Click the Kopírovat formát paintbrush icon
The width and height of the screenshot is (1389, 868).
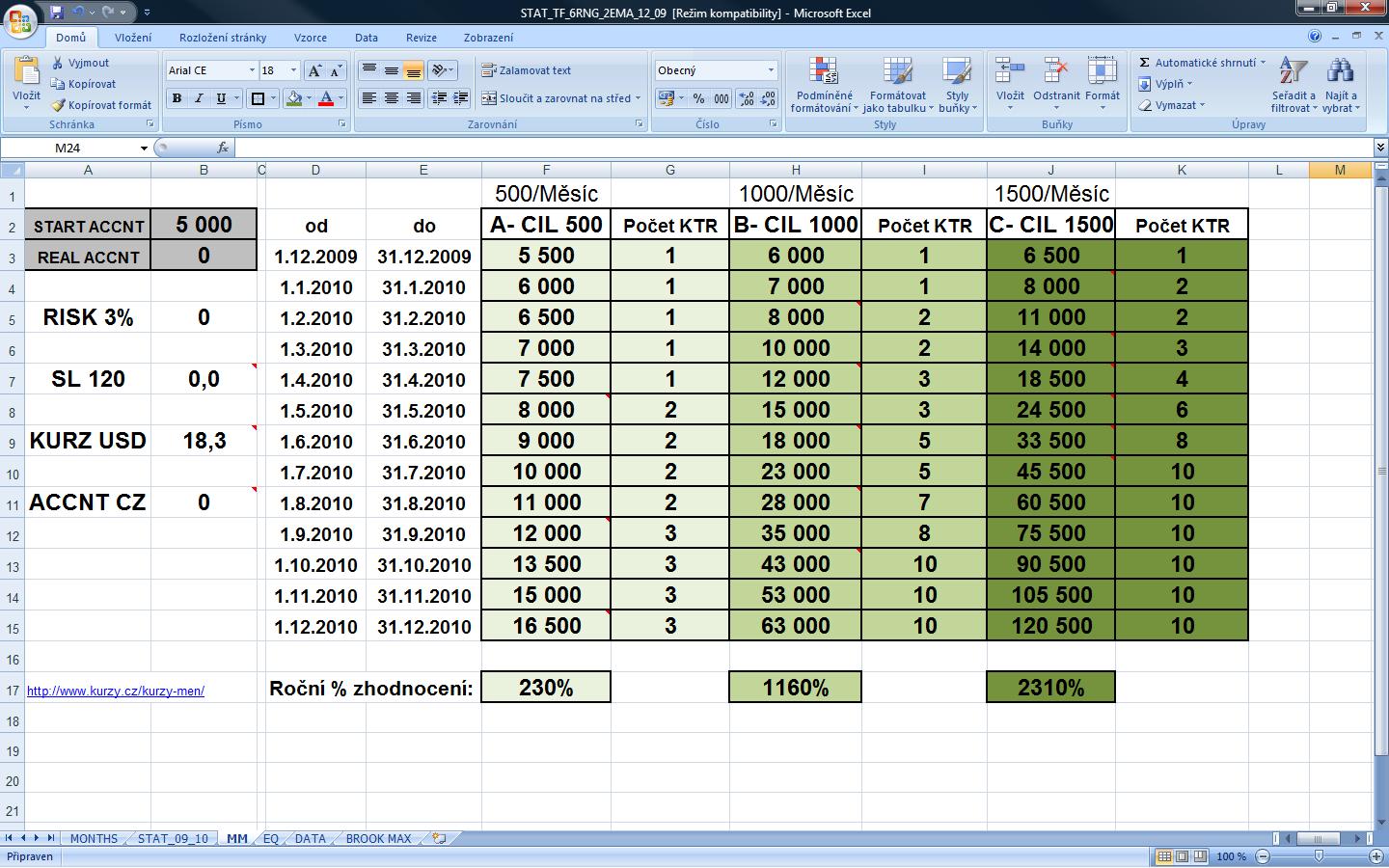click(58, 105)
